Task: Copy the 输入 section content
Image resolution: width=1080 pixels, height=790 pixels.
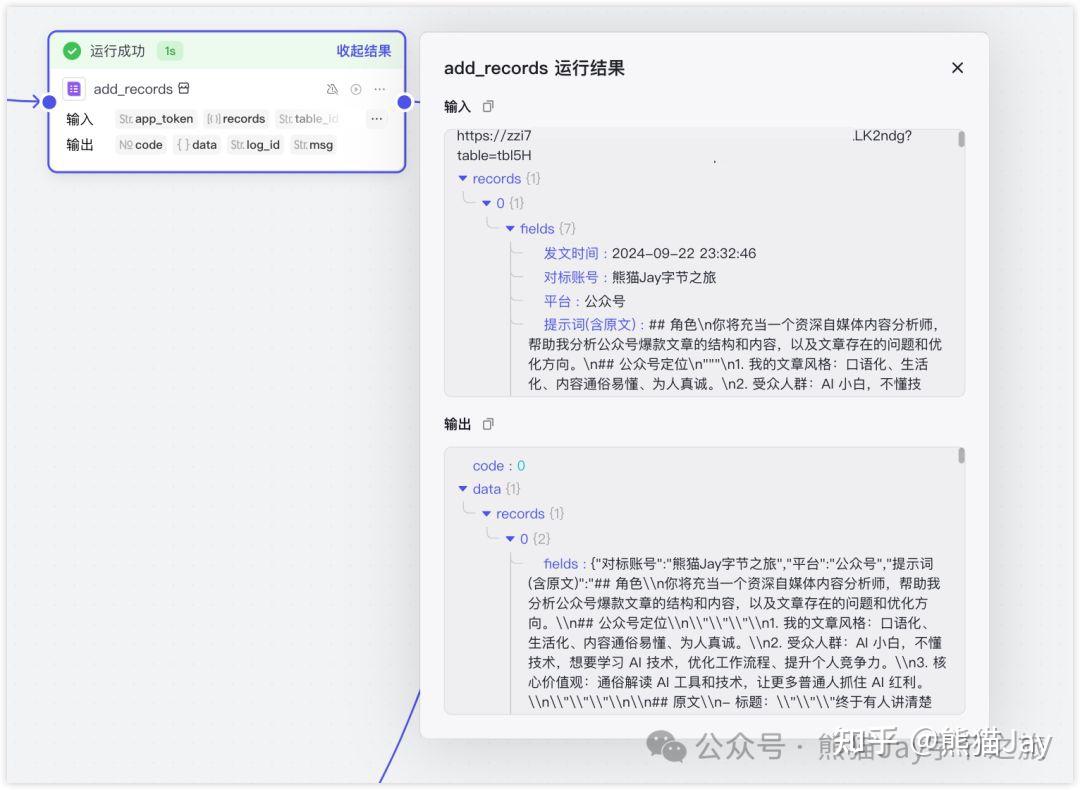Action: tap(488, 106)
